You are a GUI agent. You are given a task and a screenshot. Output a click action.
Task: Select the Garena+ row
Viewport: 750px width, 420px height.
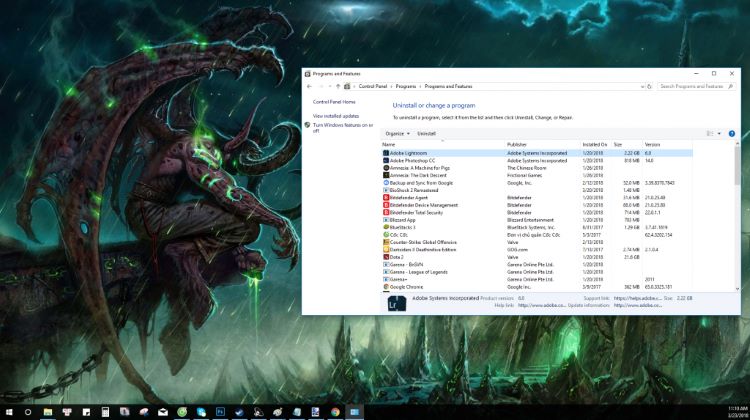point(537,279)
